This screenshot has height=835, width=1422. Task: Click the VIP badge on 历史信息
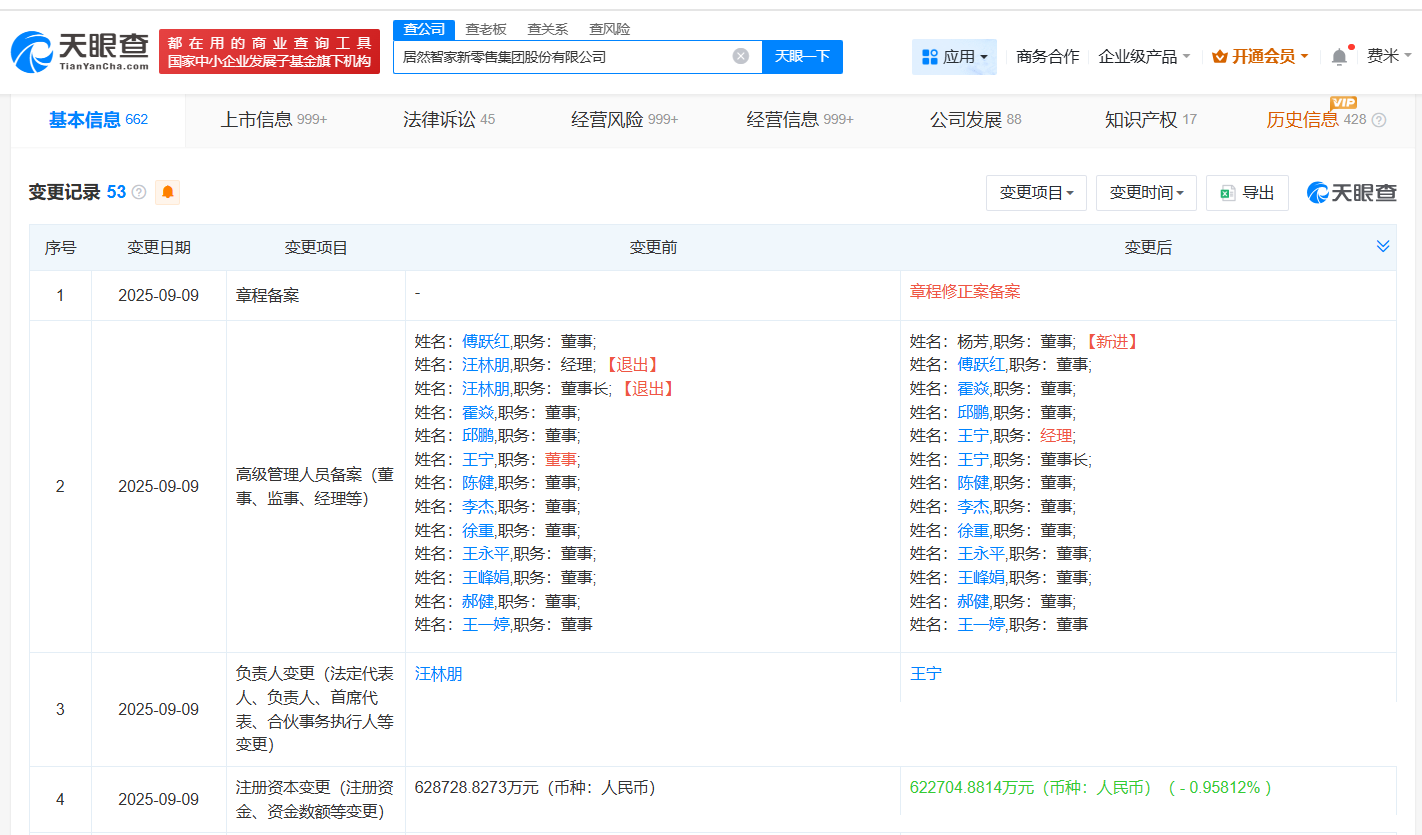[x=1345, y=102]
